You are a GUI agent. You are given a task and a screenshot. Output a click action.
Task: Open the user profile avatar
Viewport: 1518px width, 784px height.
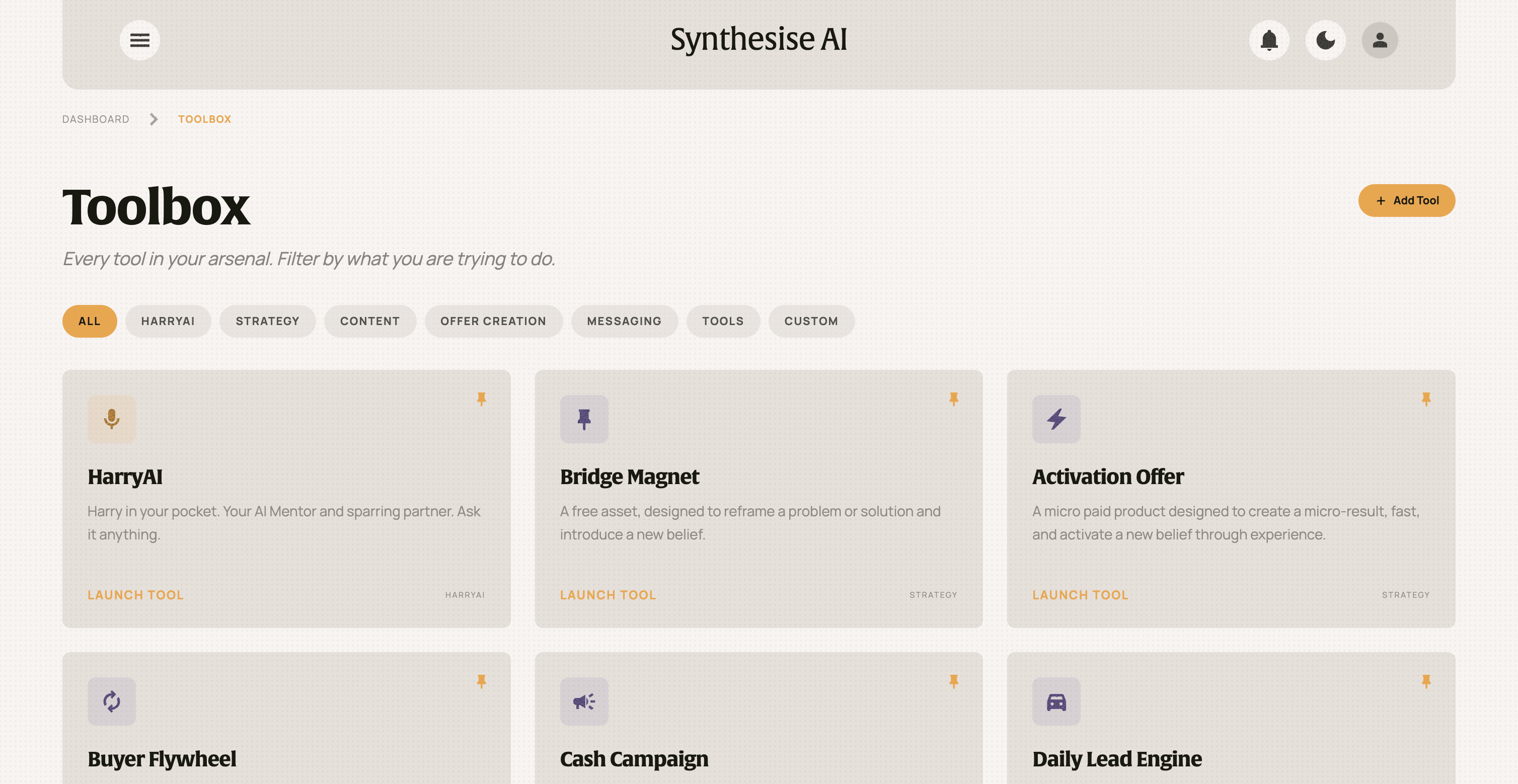coord(1380,40)
